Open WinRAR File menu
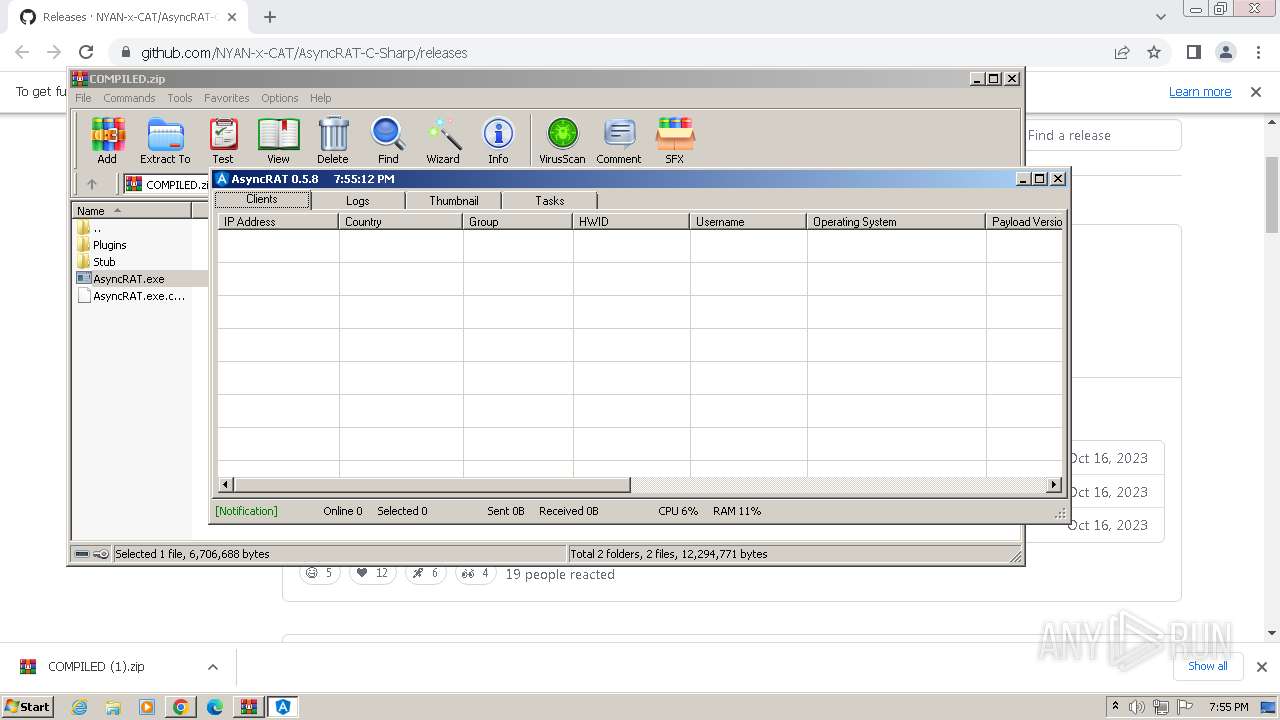This screenshot has height=720, width=1280. point(83,98)
